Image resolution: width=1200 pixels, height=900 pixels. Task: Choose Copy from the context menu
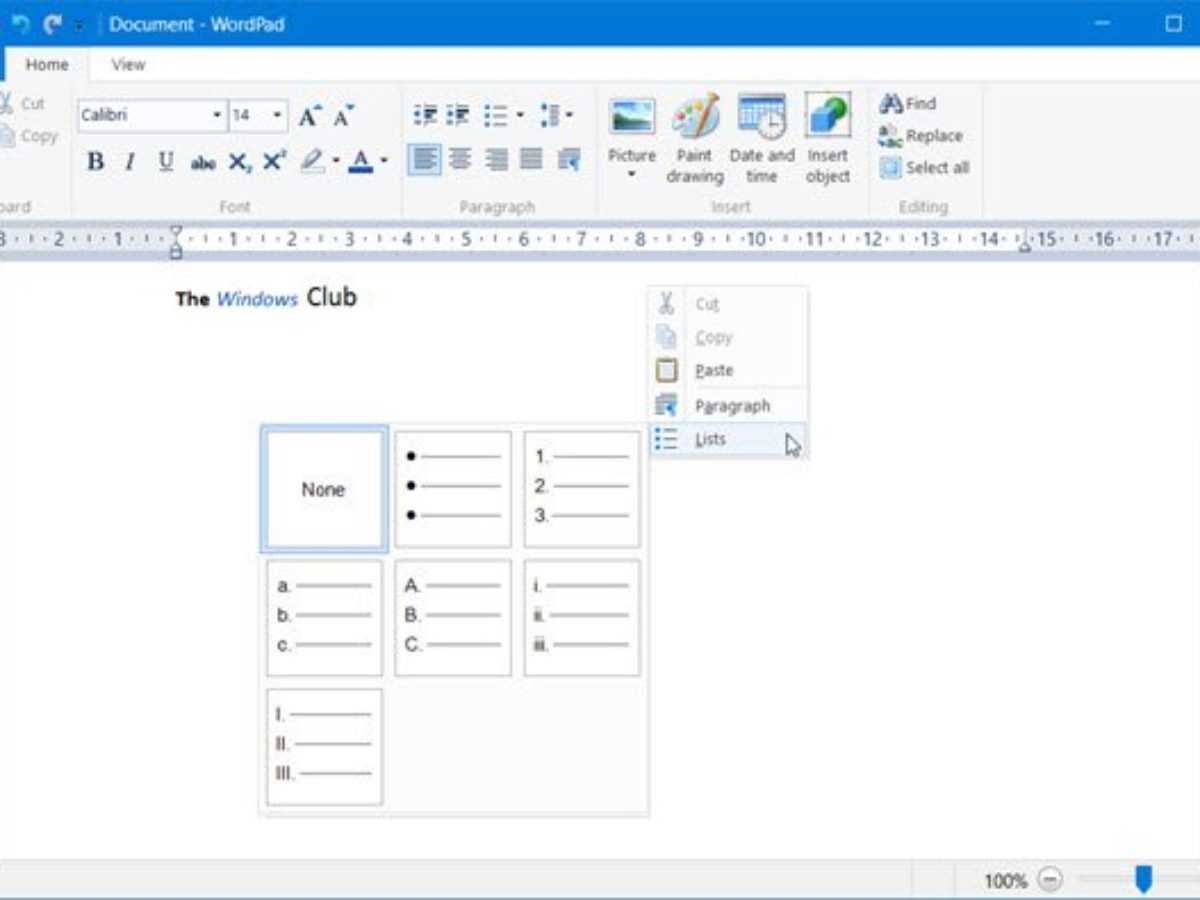point(727,337)
